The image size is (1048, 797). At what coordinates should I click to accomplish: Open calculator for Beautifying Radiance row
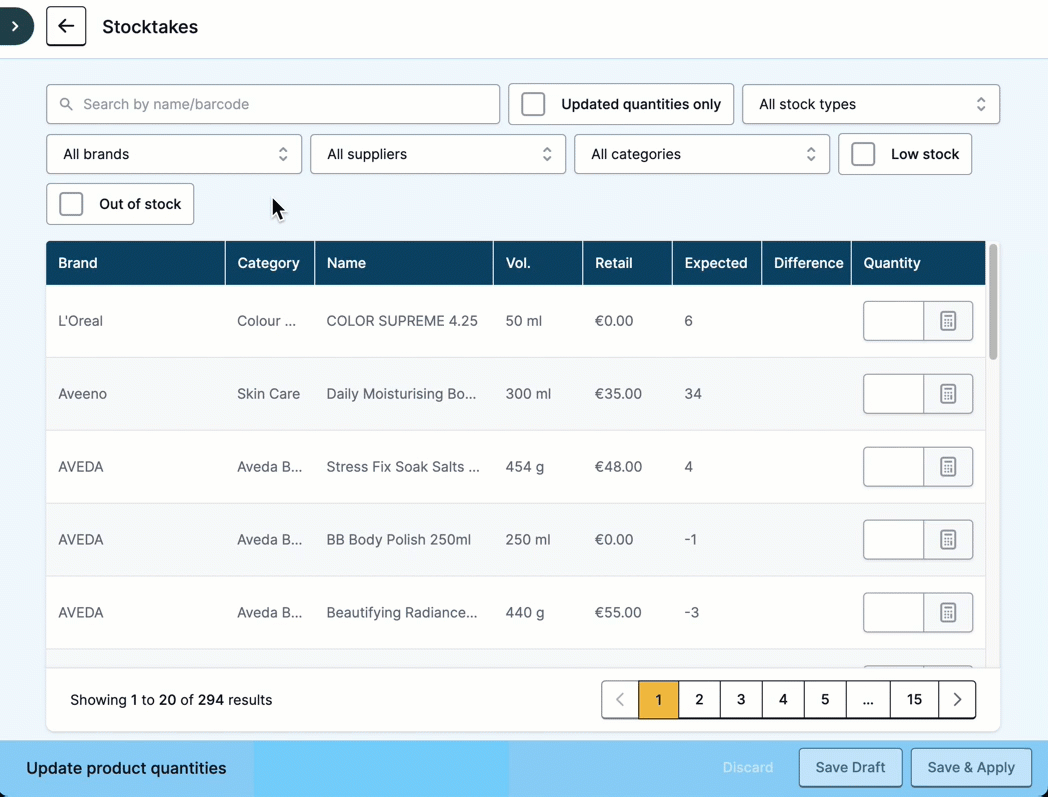pos(948,612)
